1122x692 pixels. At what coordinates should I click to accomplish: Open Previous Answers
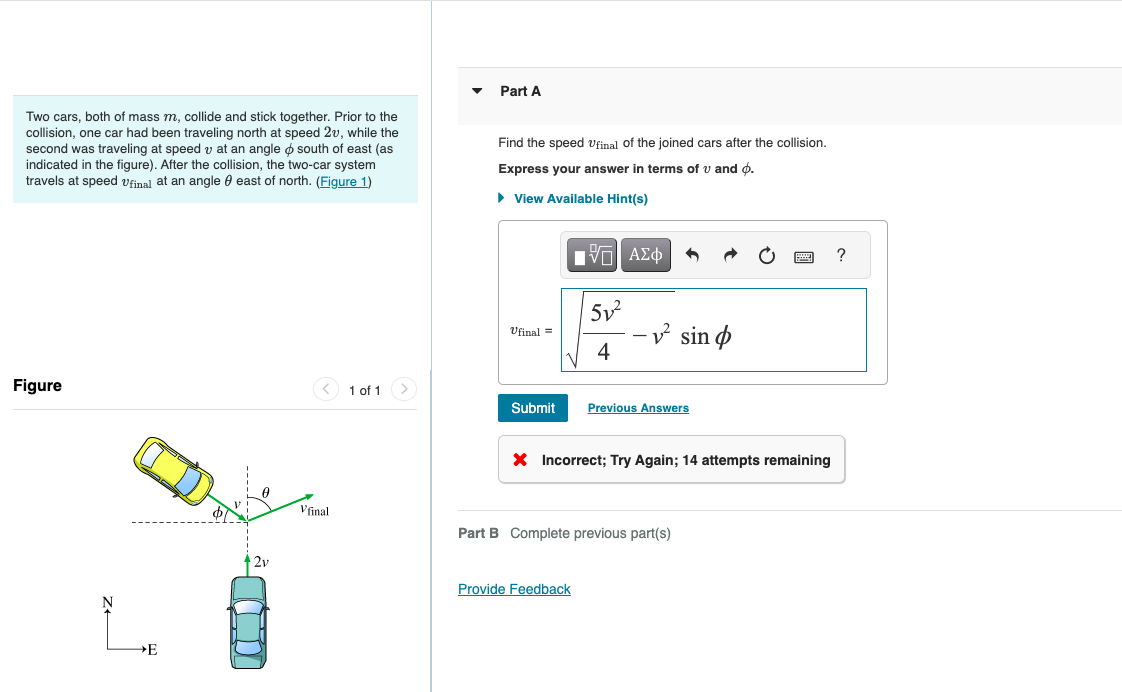tap(637, 408)
